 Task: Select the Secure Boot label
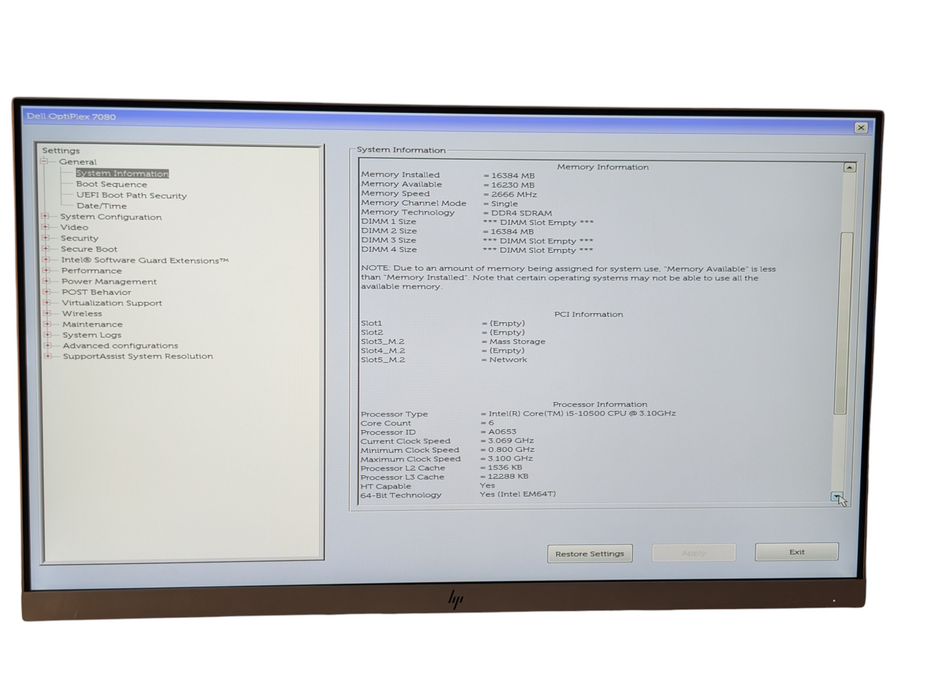click(x=89, y=249)
